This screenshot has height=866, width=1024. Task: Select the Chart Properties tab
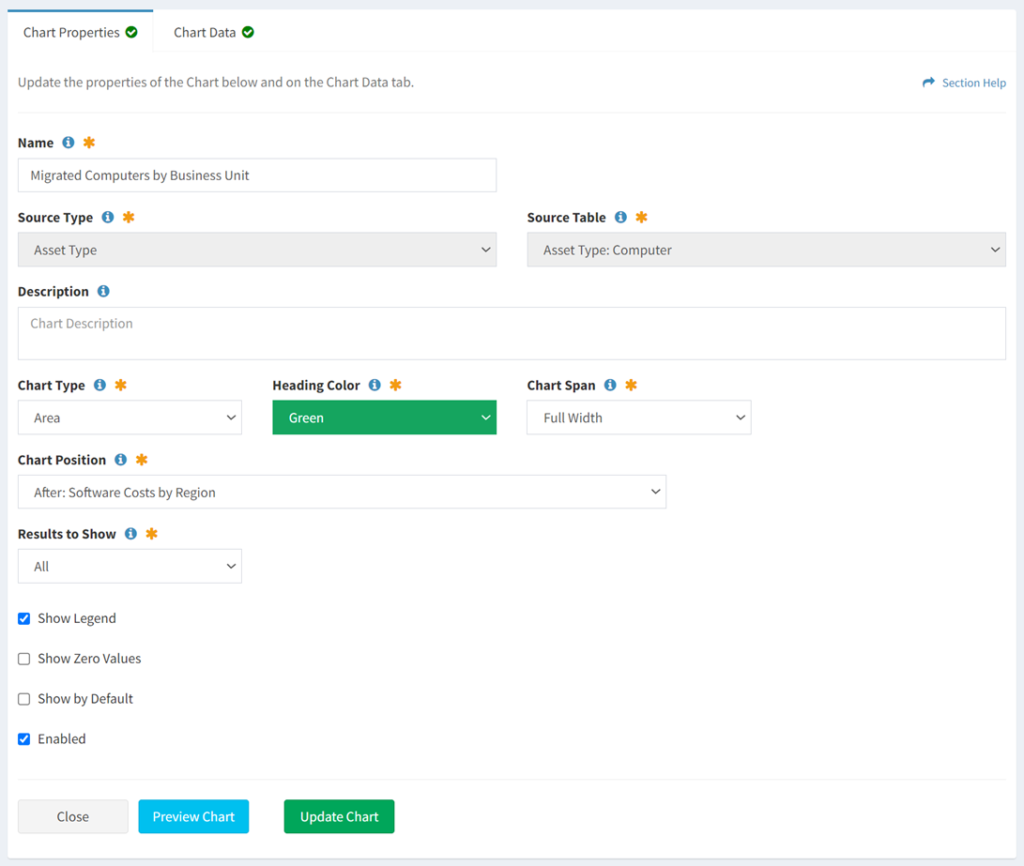(x=70, y=31)
